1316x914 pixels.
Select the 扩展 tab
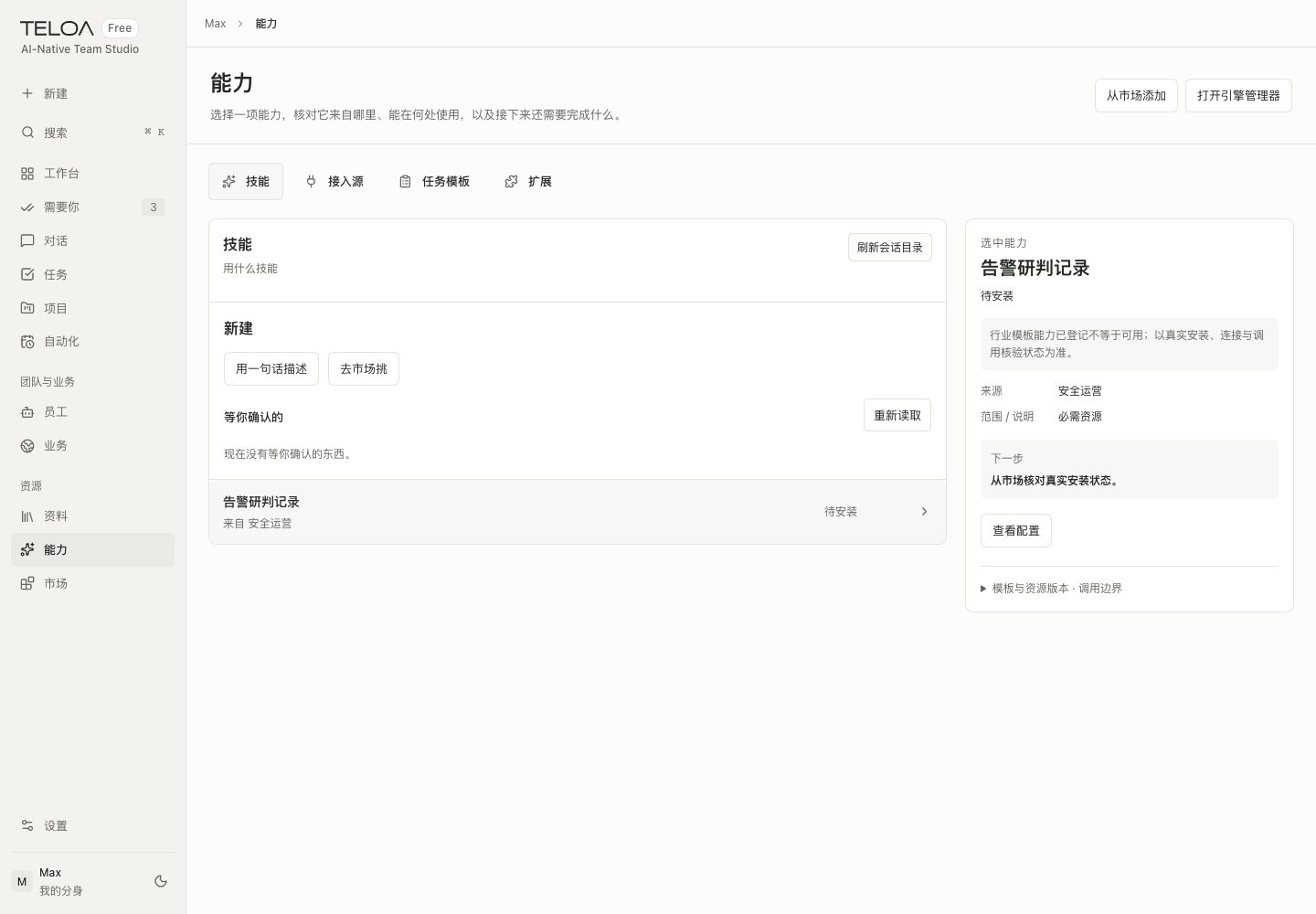(x=528, y=182)
